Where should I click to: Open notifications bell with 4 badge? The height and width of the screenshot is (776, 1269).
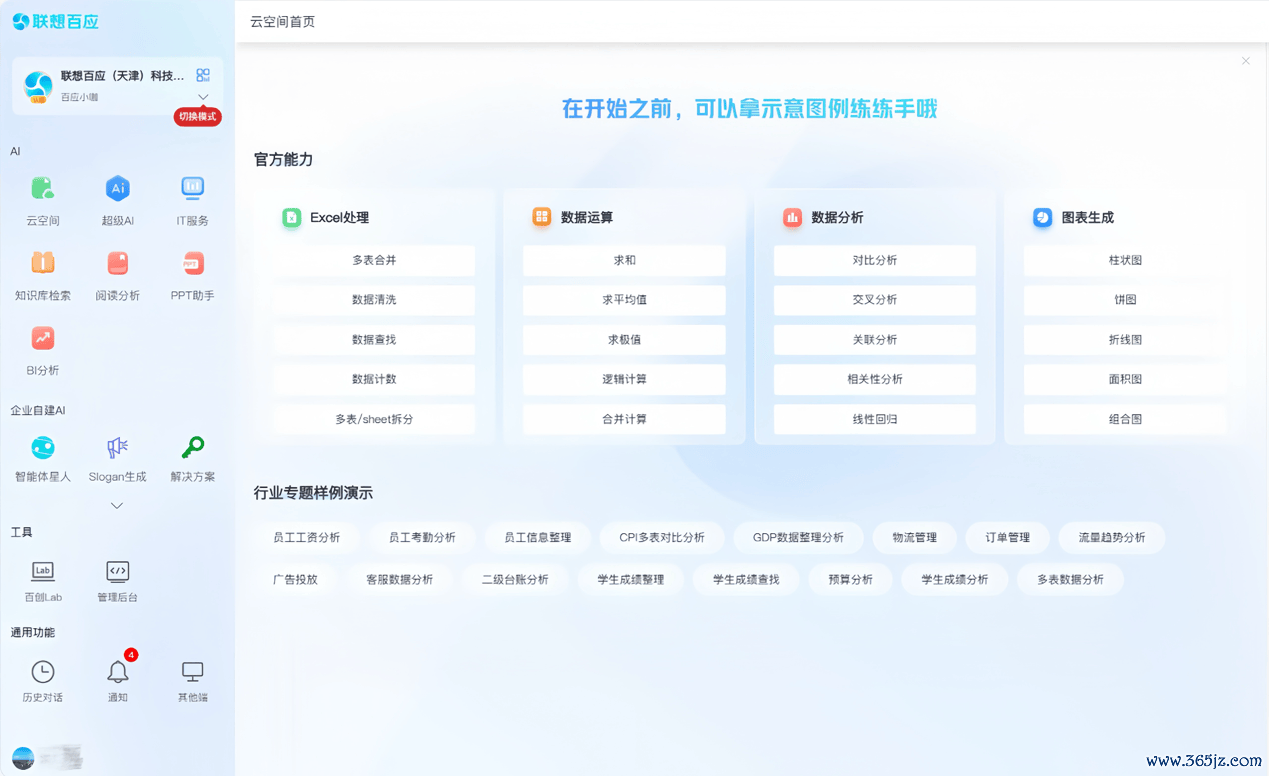pos(118,672)
